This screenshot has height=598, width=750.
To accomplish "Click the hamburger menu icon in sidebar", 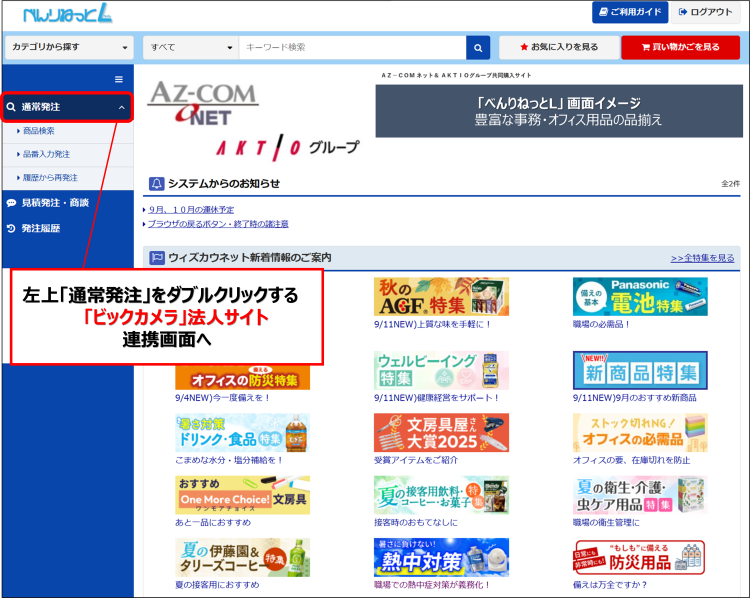I will pyautogui.click(x=119, y=79).
